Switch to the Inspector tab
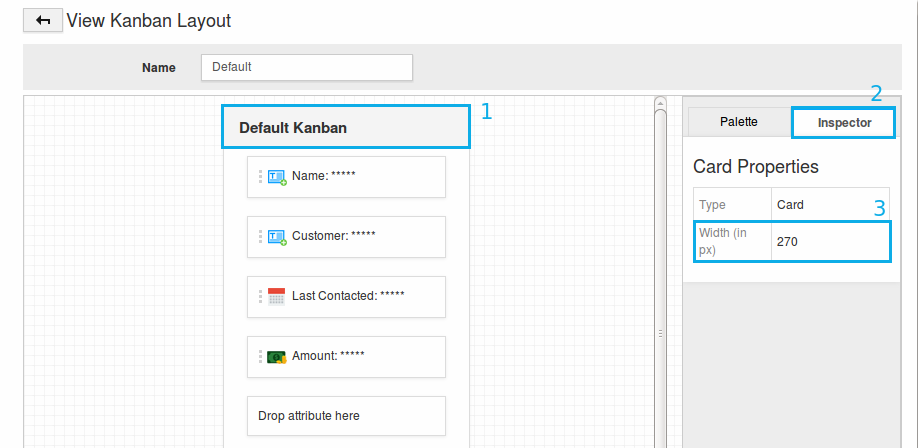This screenshot has width=918, height=448. [x=844, y=123]
